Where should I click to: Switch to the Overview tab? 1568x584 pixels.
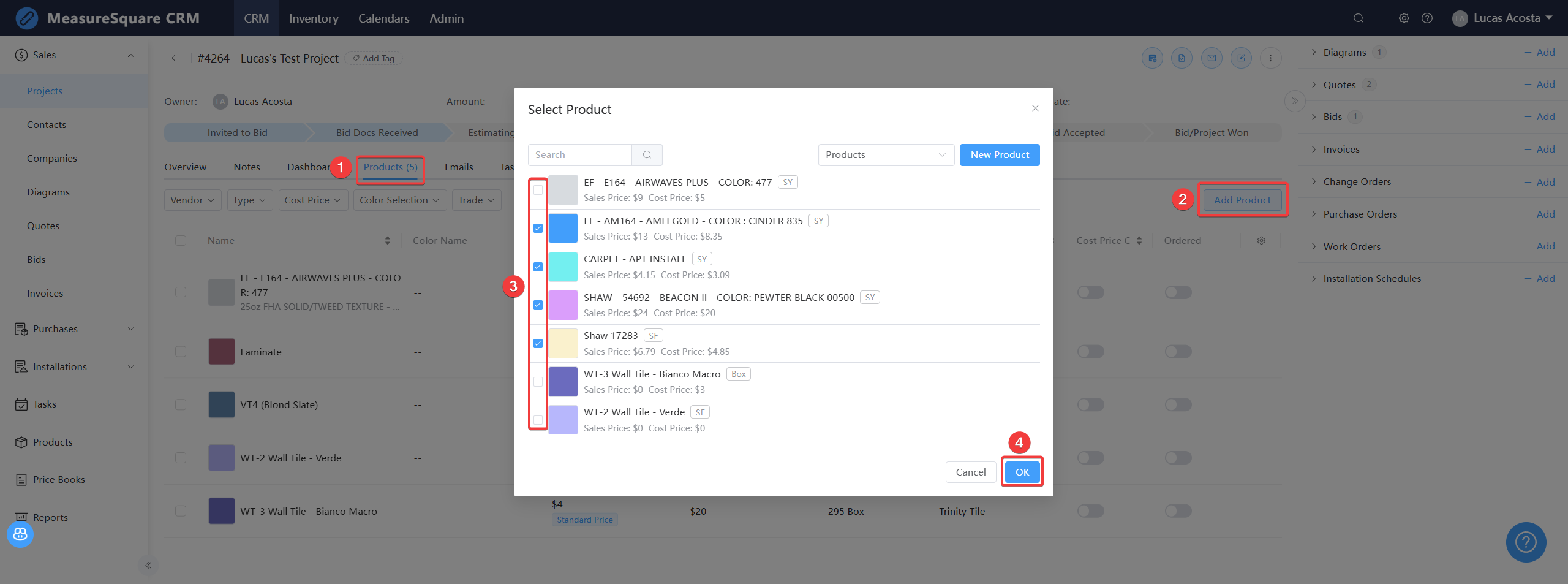pos(186,167)
